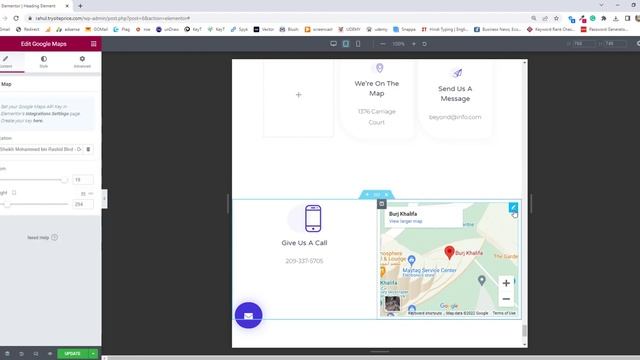Switch to tablet preview mode

pyautogui.click(x=346, y=44)
